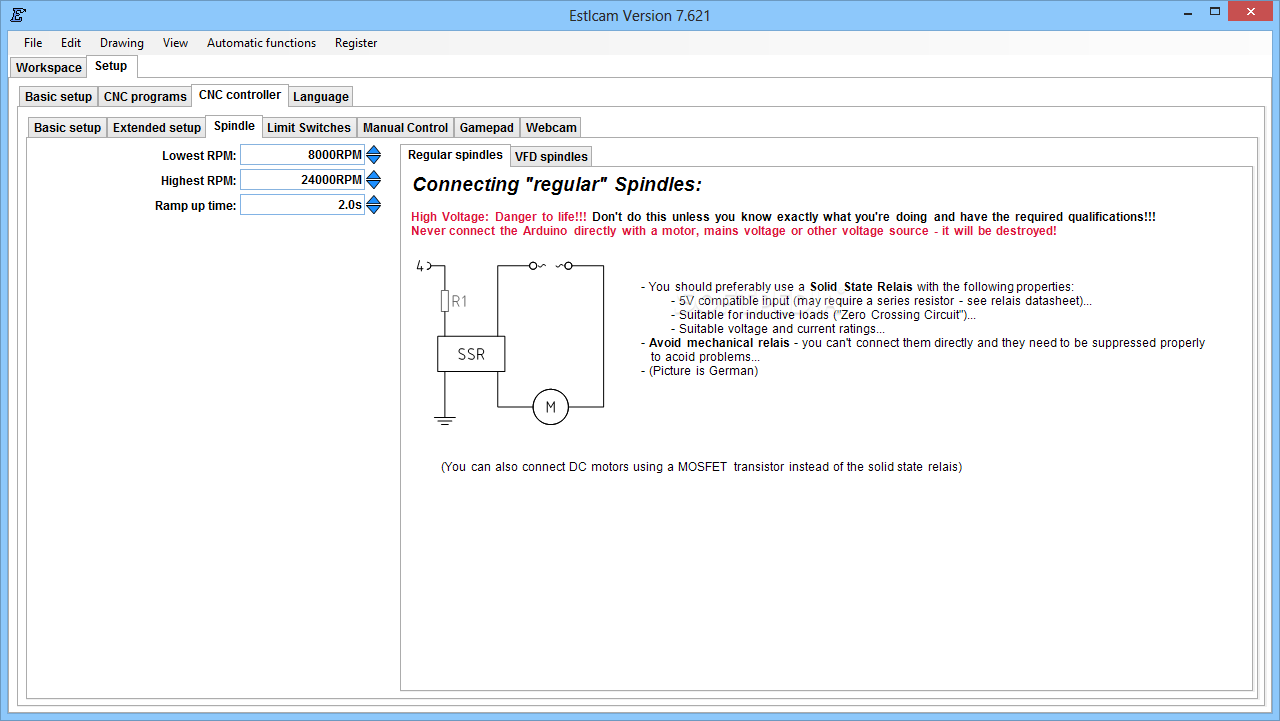This screenshot has width=1280, height=721.
Task: Open Basic setup tab beside CNC programs
Action: point(58,97)
